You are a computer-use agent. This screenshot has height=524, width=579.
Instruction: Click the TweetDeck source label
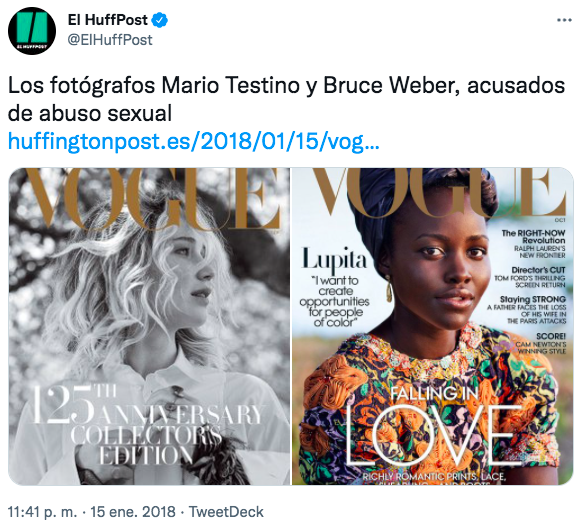click(x=226, y=512)
